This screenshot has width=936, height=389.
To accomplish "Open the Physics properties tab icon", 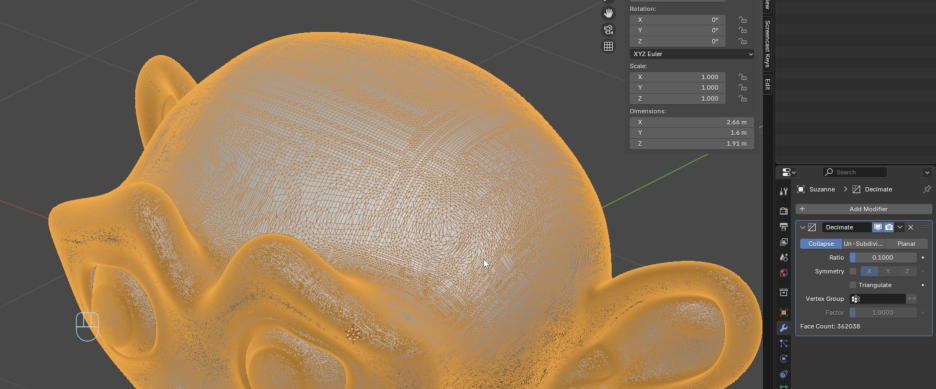I will point(784,359).
